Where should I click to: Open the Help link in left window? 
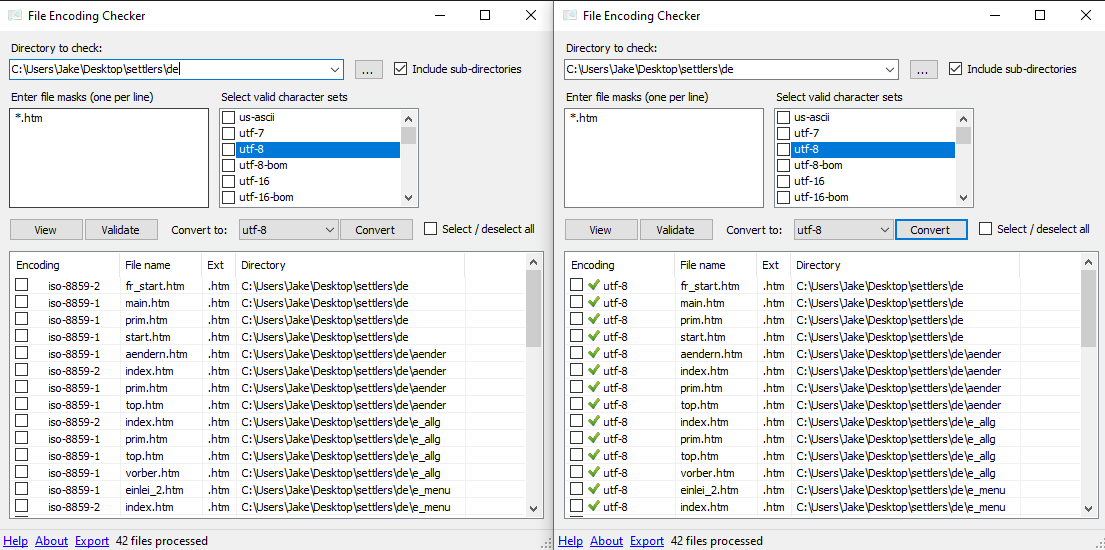click(x=16, y=541)
